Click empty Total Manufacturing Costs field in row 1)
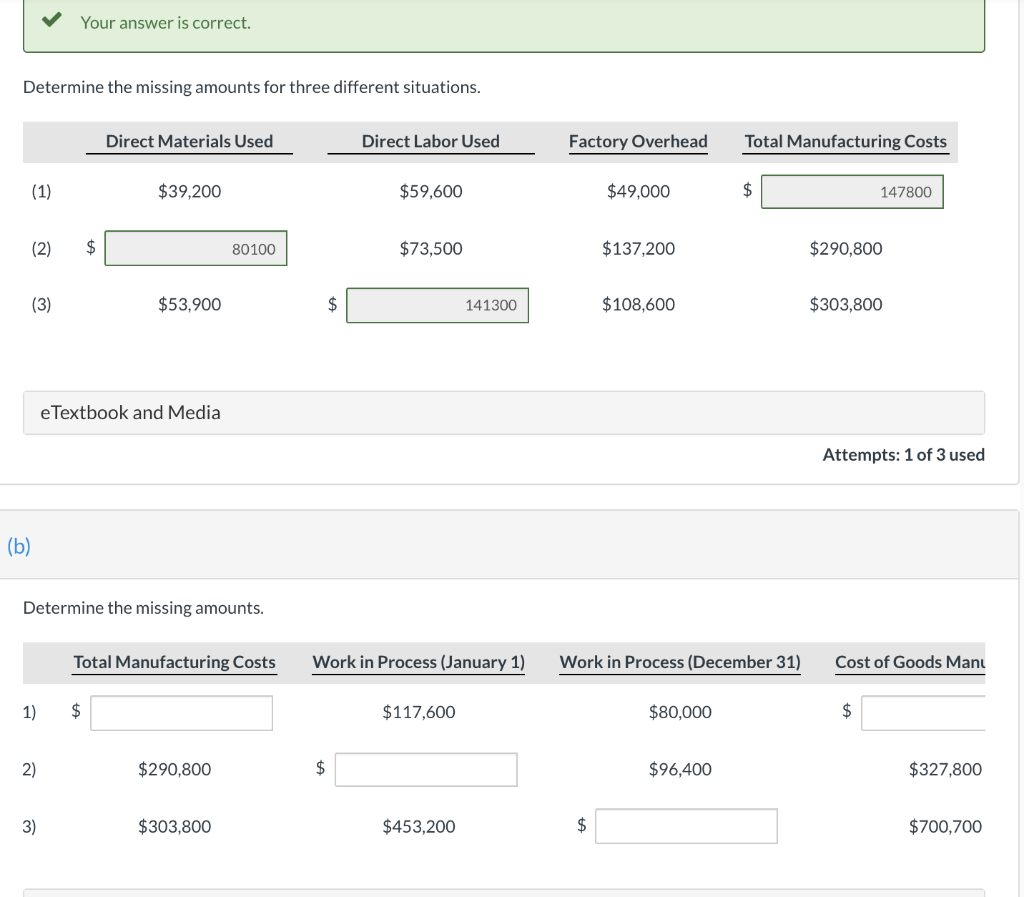This screenshot has width=1024, height=897. coord(182,713)
